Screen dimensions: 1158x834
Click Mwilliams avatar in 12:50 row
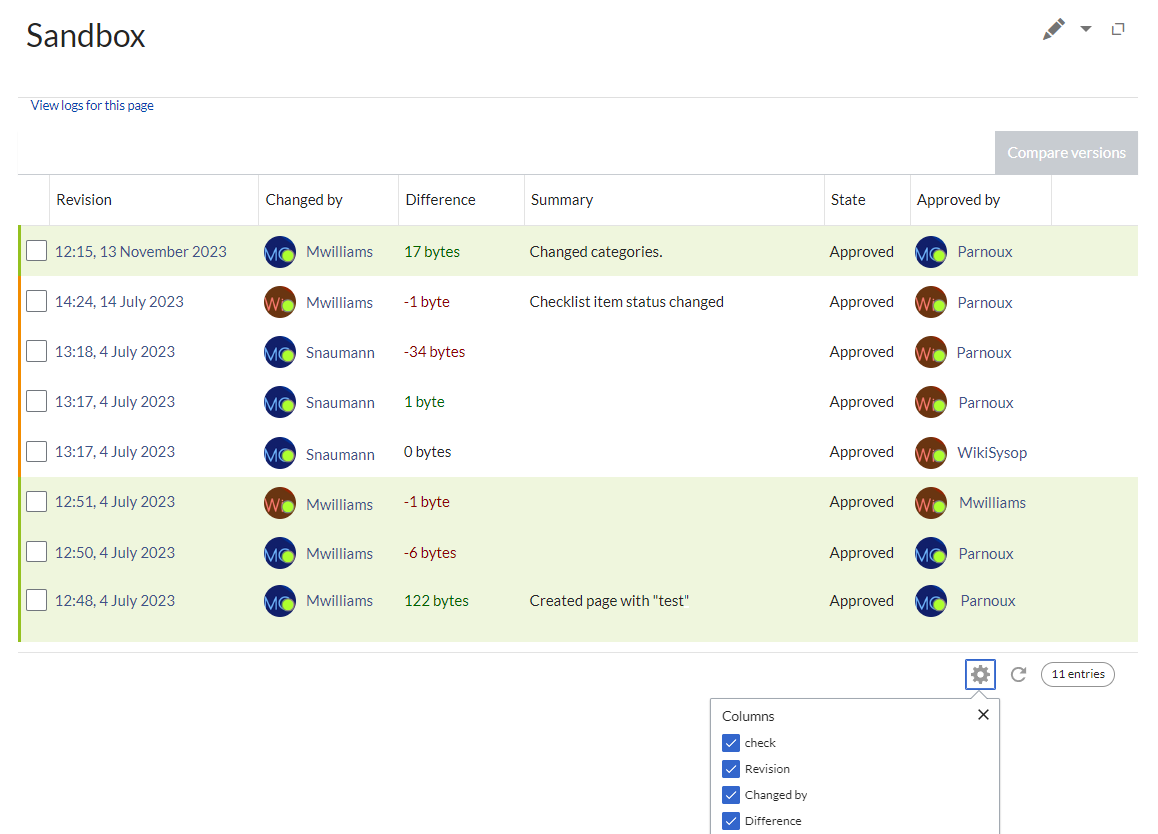click(280, 553)
